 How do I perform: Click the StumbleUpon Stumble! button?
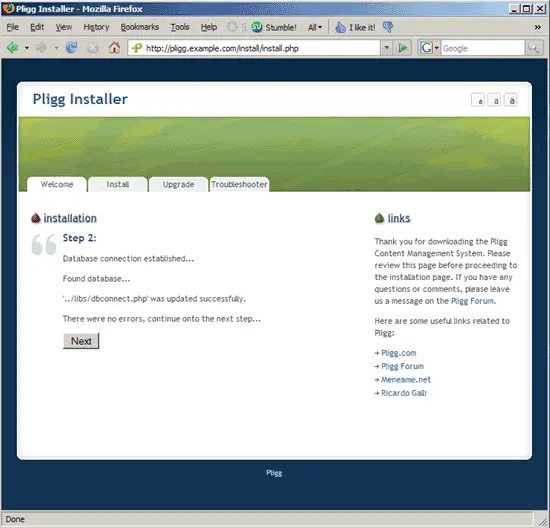274,27
